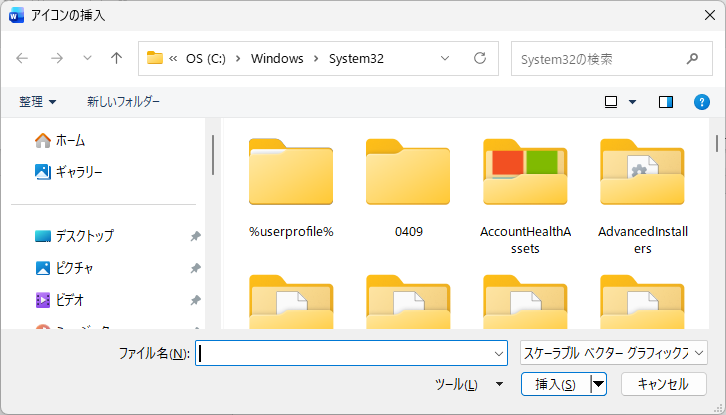Click the view layout icon

611,102
